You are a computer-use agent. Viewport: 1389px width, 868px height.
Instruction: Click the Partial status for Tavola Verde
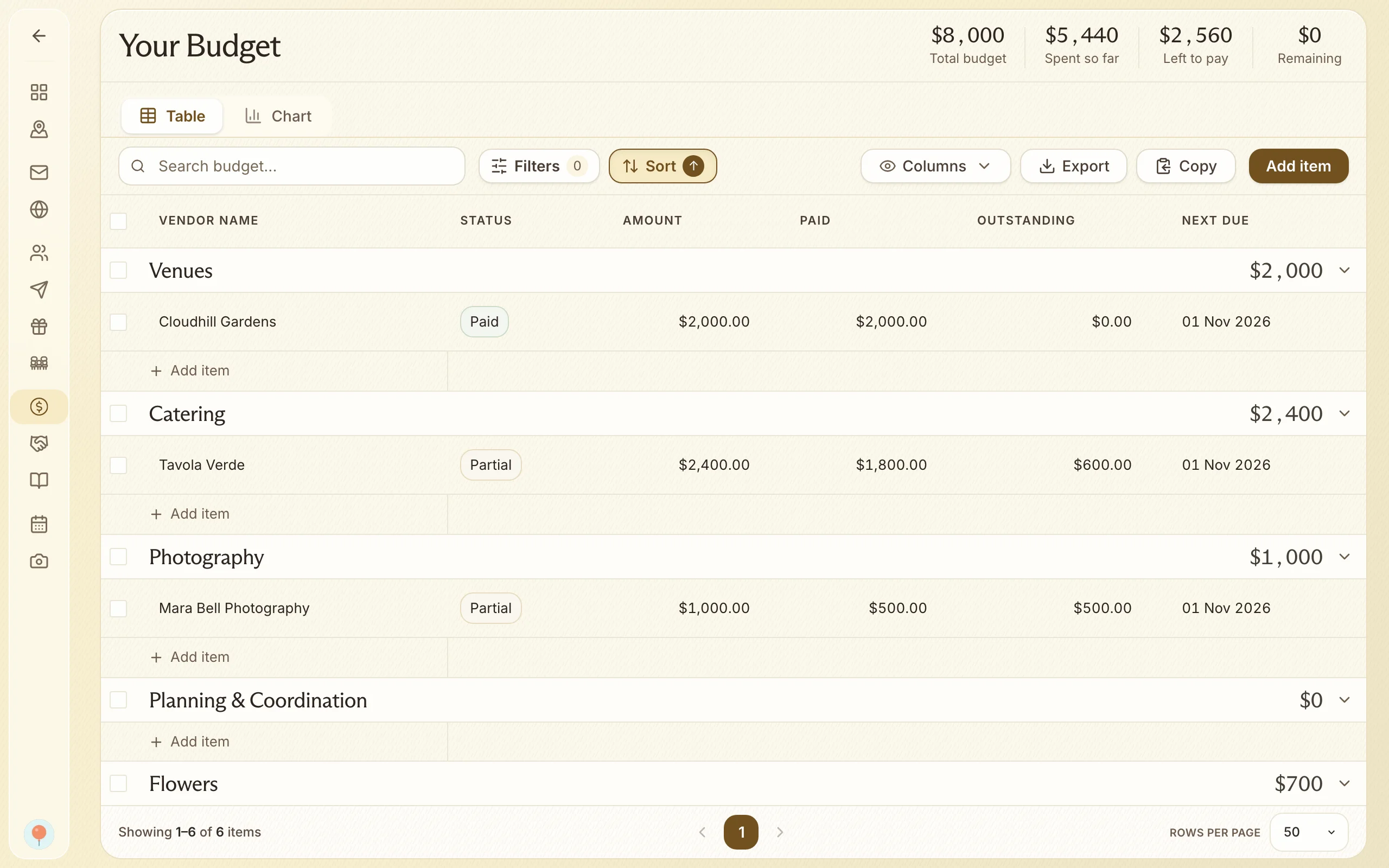490,465
